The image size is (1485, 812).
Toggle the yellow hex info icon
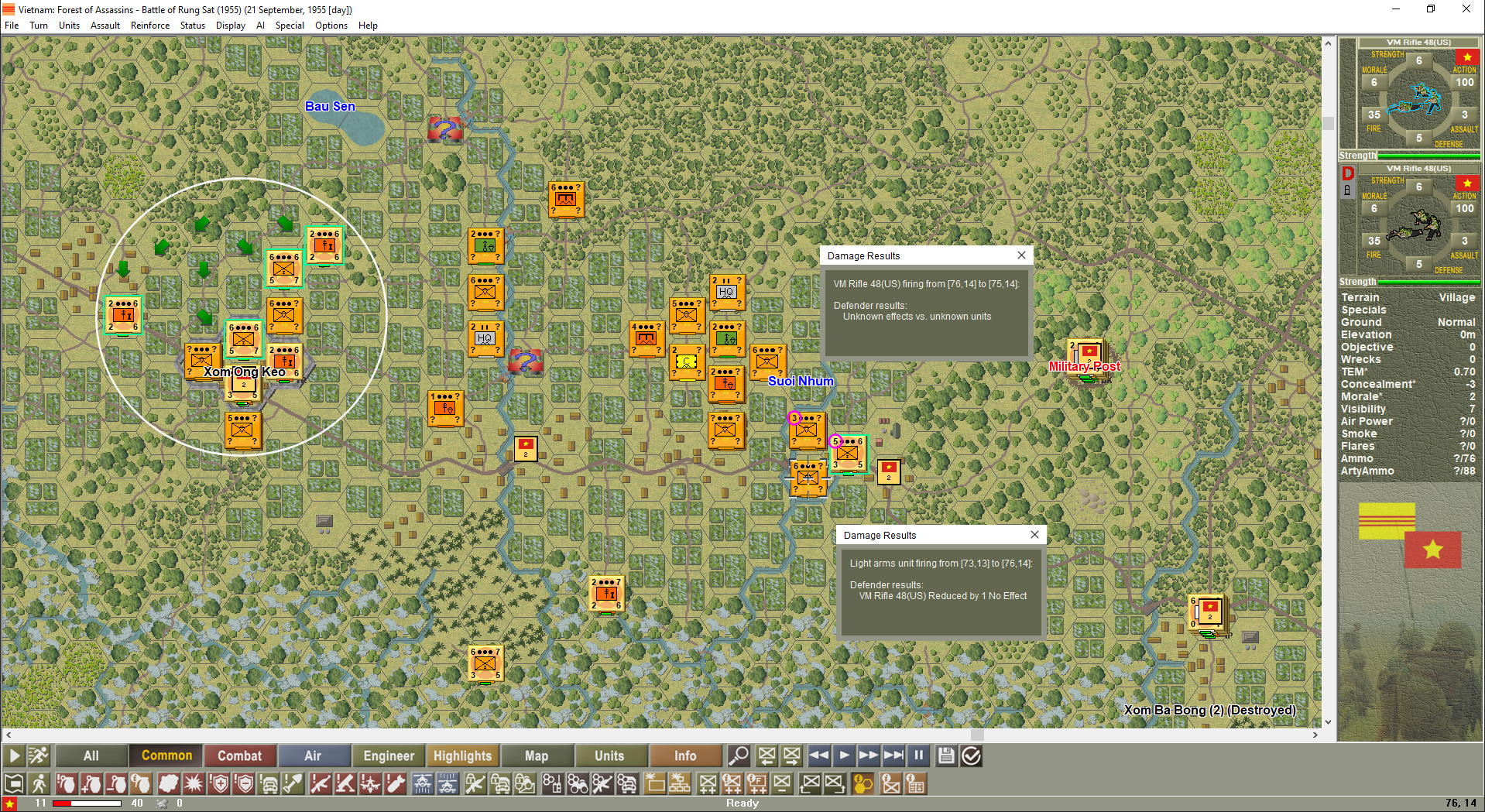[863, 784]
